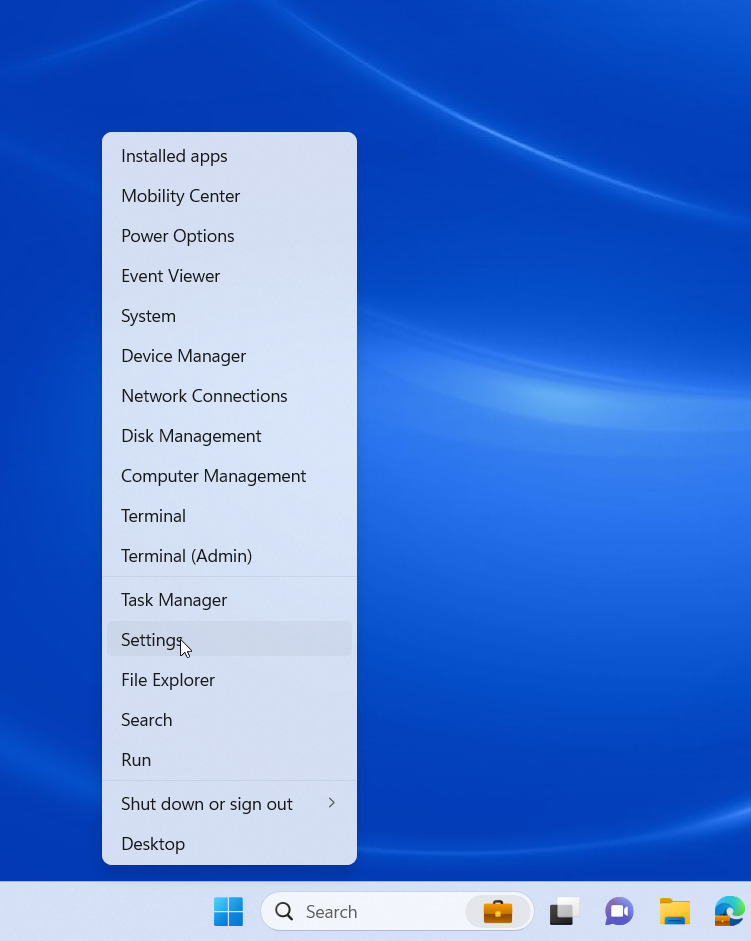This screenshot has height=941, width=751.
Task: Select Disk Management
Action: (191, 436)
